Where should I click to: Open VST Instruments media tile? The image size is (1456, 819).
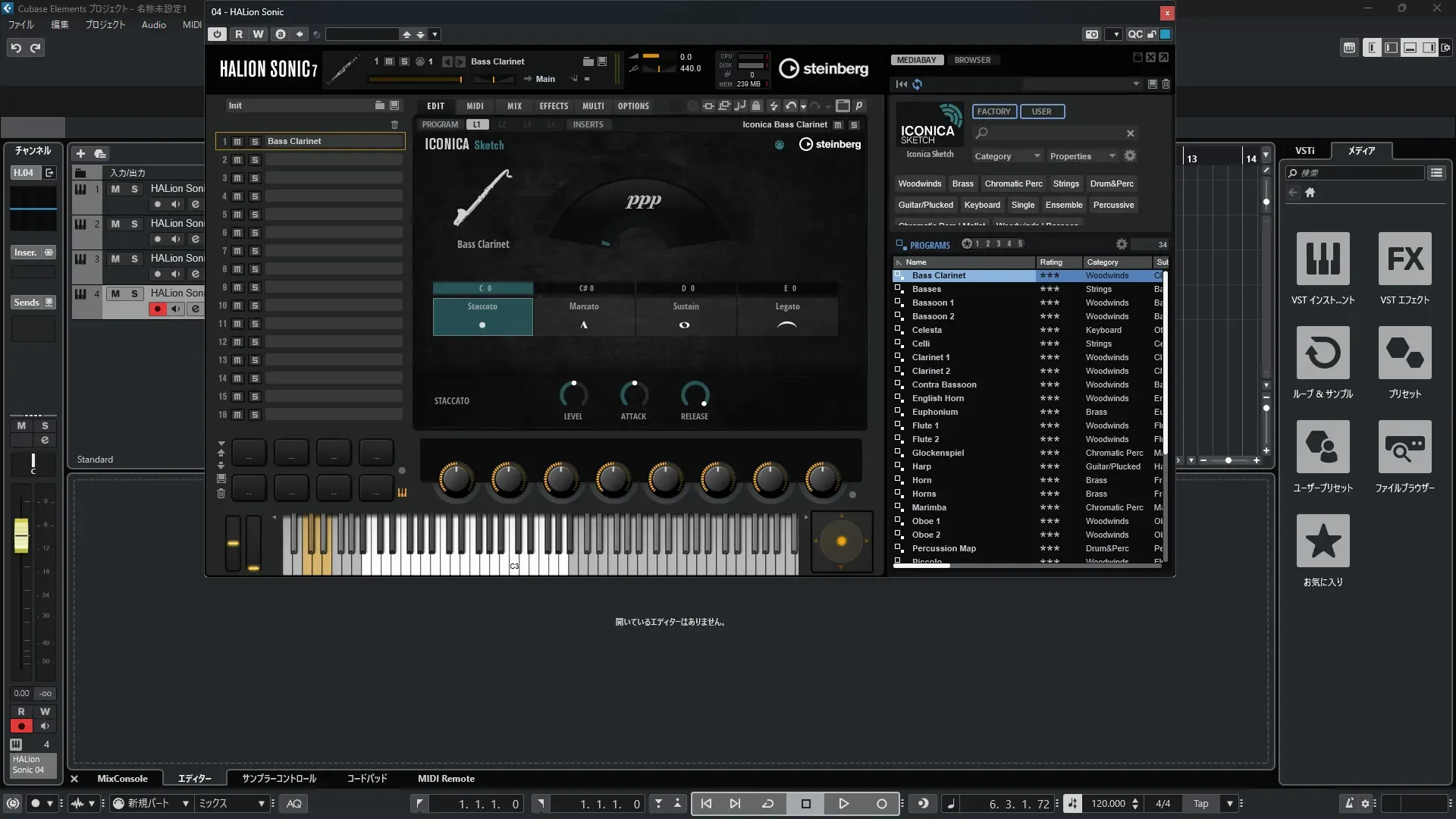pos(1323,259)
